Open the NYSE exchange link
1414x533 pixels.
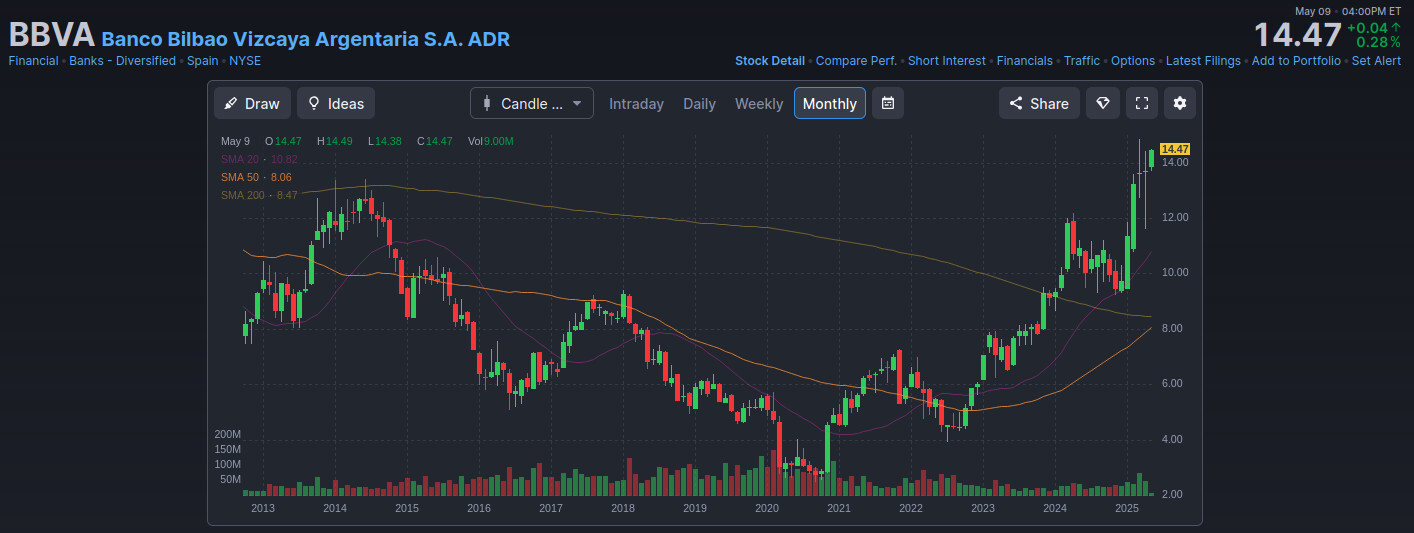point(245,61)
